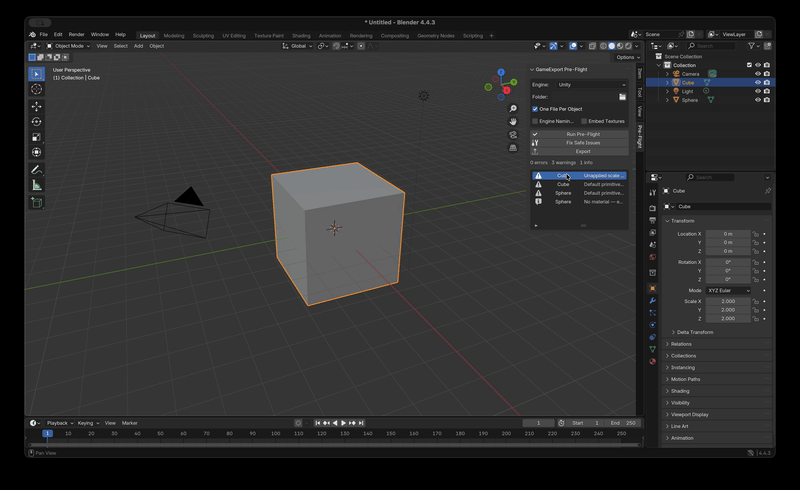
Task: Toggle lock on Scale X
Action: pos(756,301)
